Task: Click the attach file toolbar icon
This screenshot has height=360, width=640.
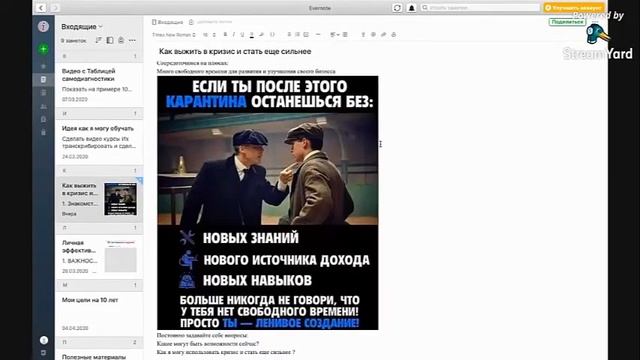Action: click(x=363, y=35)
